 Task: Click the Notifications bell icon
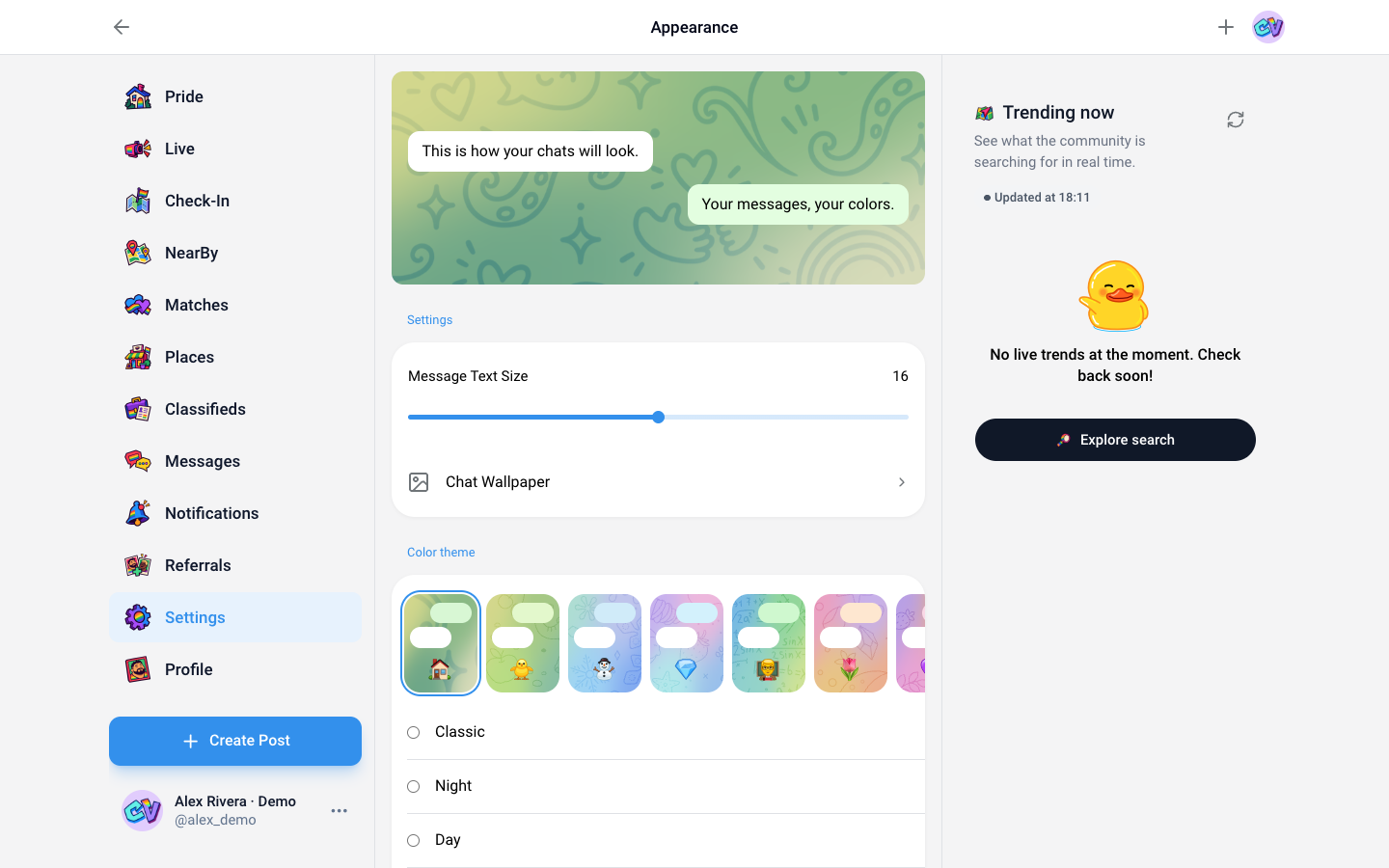[x=138, y=513]
